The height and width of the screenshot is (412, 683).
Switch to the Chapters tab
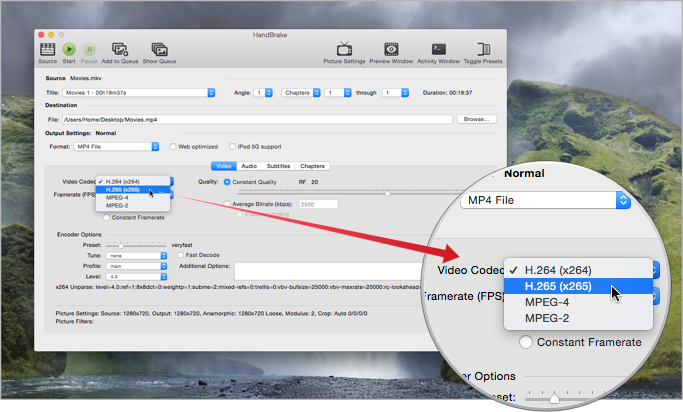click(312, 166)
